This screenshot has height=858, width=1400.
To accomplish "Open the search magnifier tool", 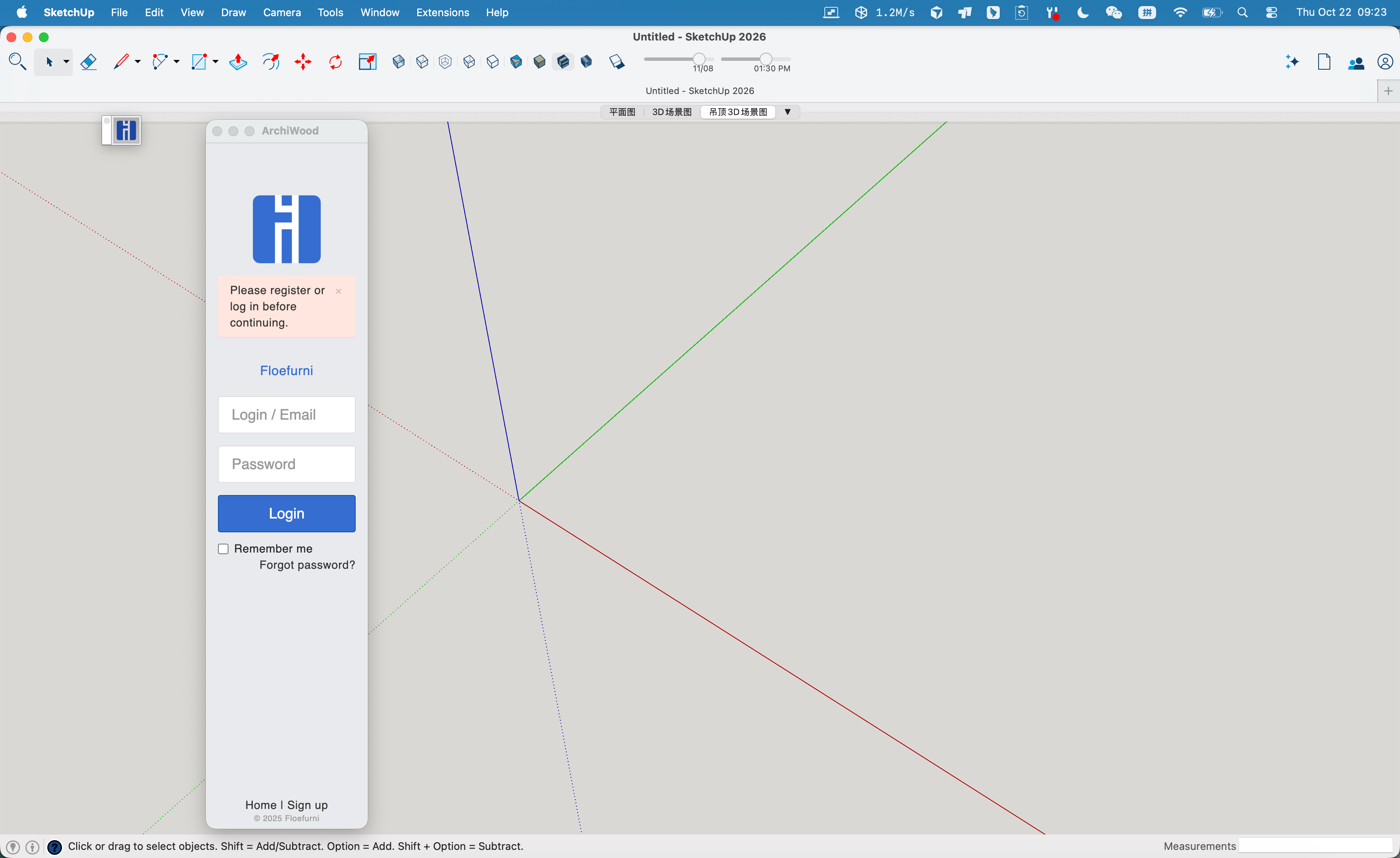I will pos(17,61).
